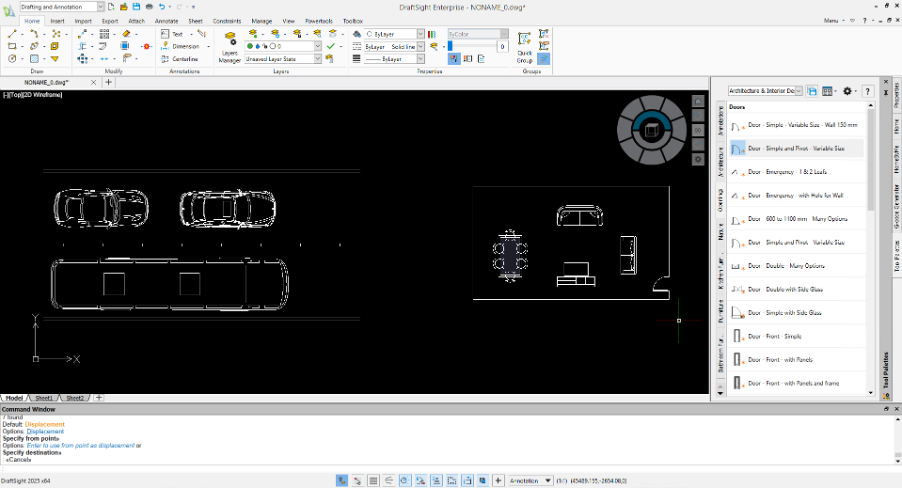Click the help question mark in the palette
The height and width of the screenshot is (488, 902).
click(x=867, y=91)
